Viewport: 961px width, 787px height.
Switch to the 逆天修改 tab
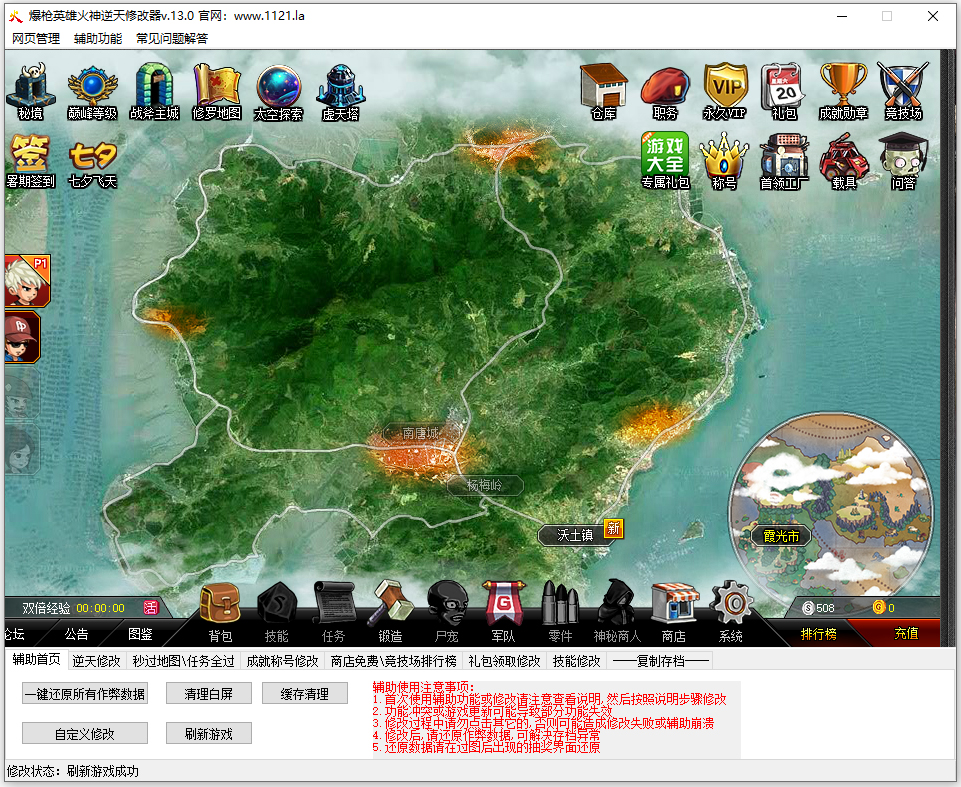(96, 661)
